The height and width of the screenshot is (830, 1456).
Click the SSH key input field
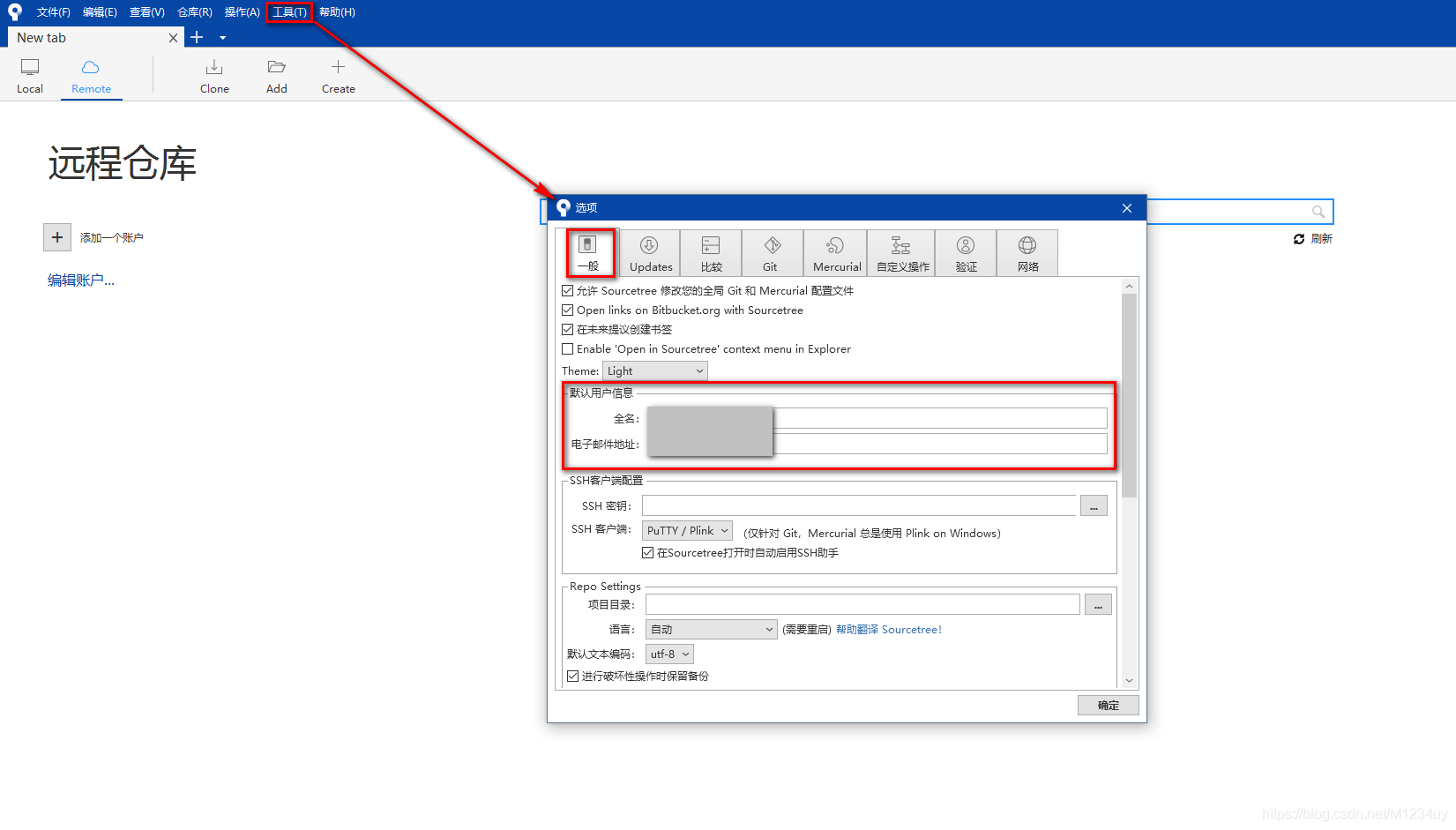point(860,505)
